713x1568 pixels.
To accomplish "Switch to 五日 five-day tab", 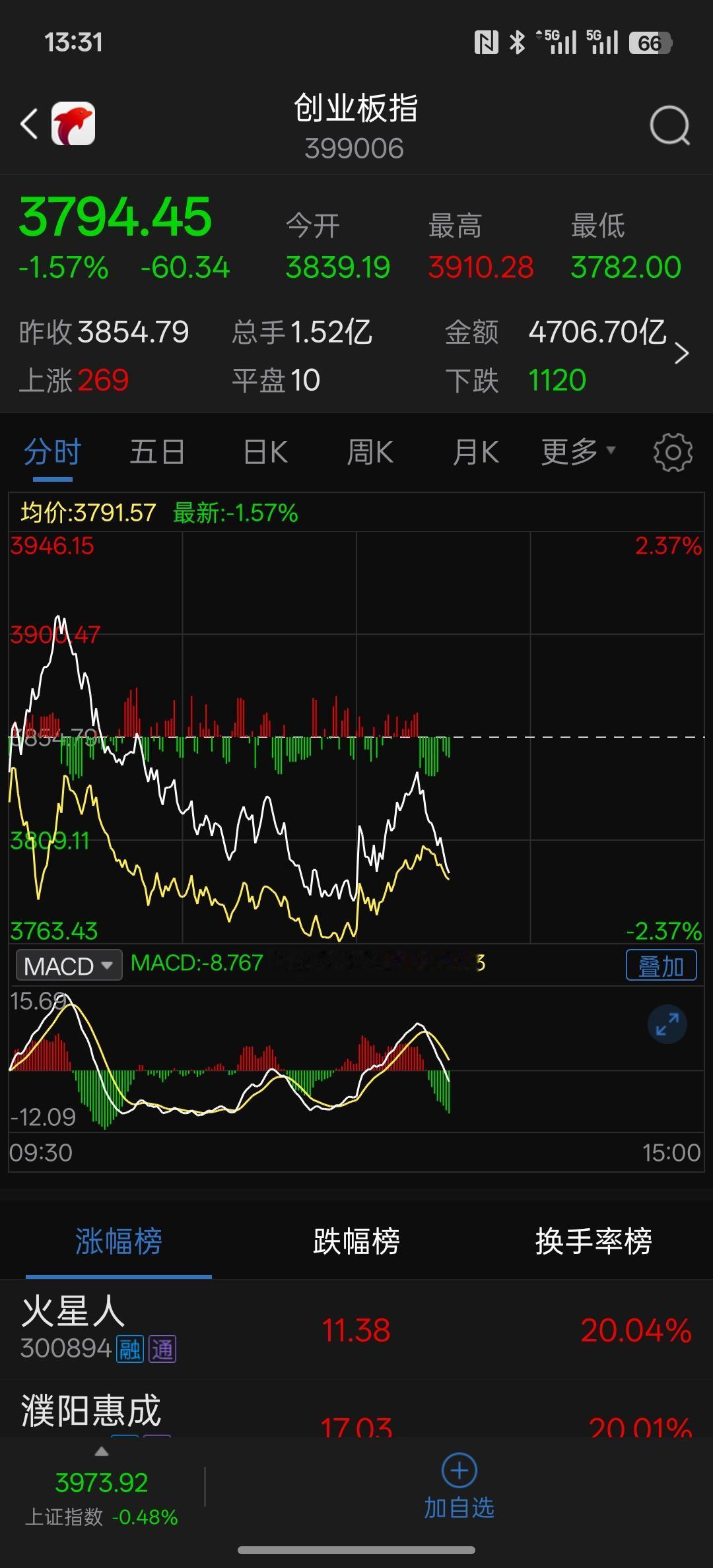I will click(x=156, y=453).
